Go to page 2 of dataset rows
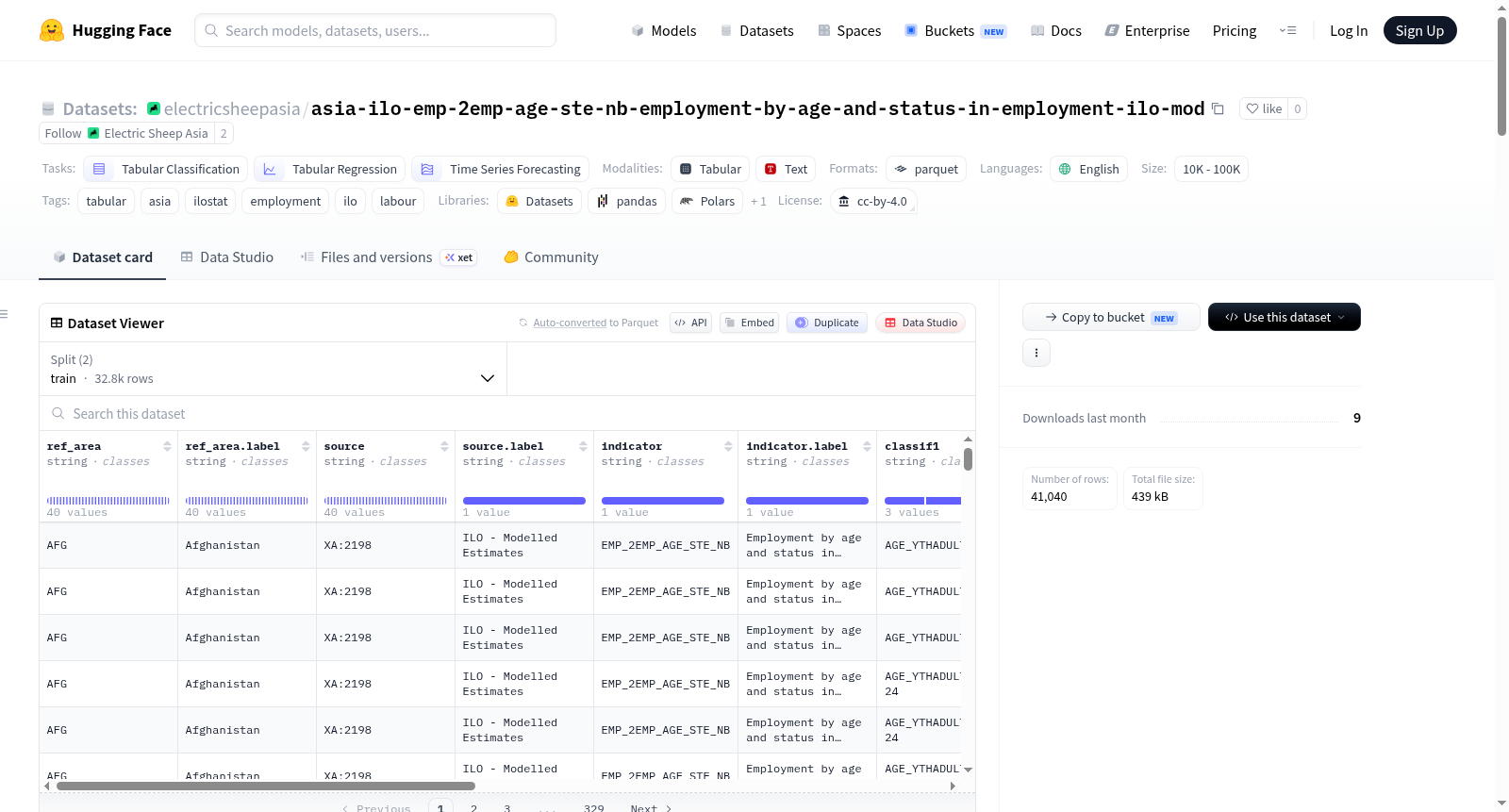Screen dimensions: 1509x812 click(473, 808)
